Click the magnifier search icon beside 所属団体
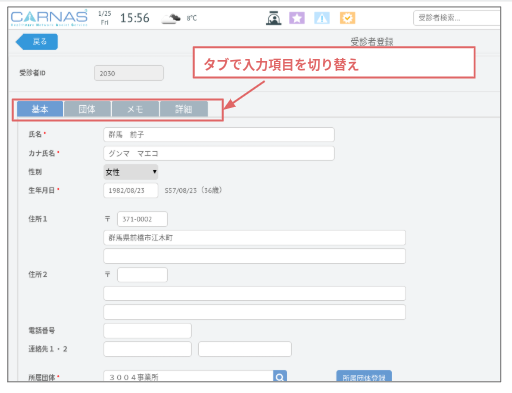The height and width of the screenshot is (393, 512). [x=280, y=377]
